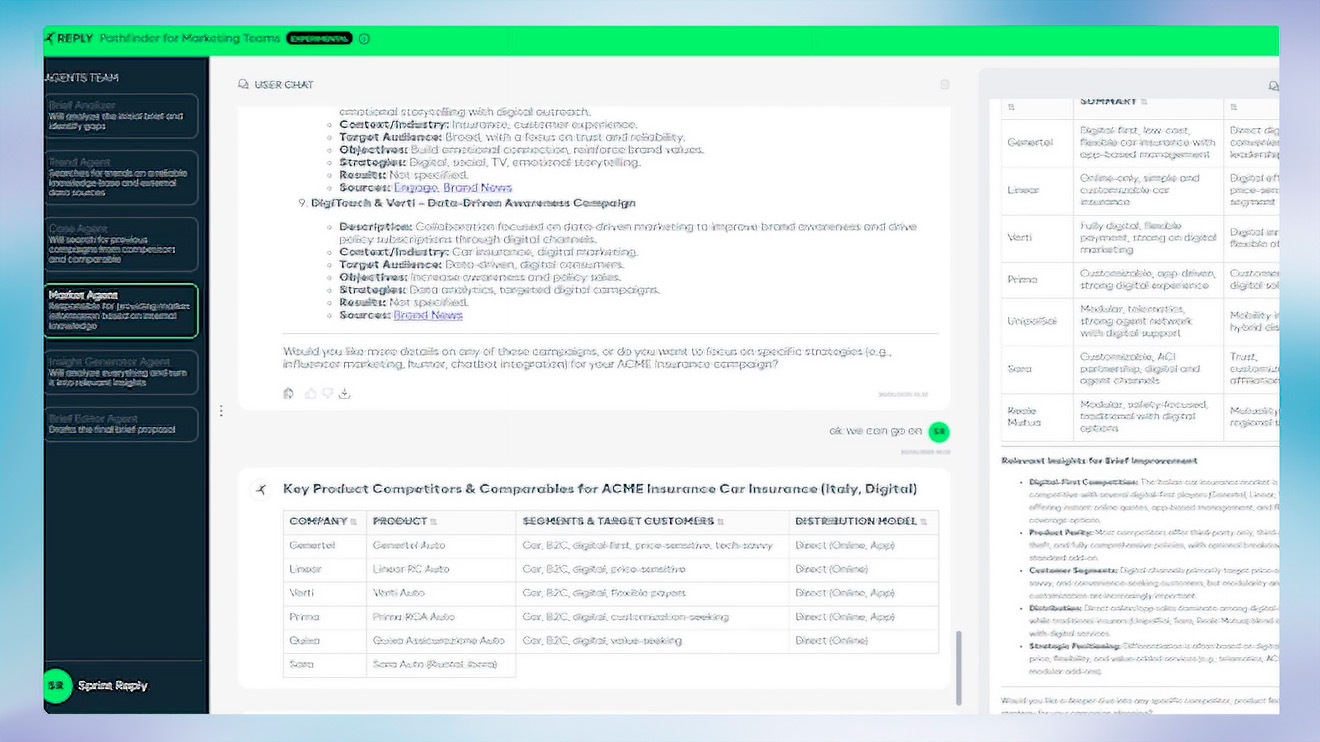Sort by the DISTRIBUTION MODEL column
This screenshot has width=1320, height=742.
(x=923, y=522)
